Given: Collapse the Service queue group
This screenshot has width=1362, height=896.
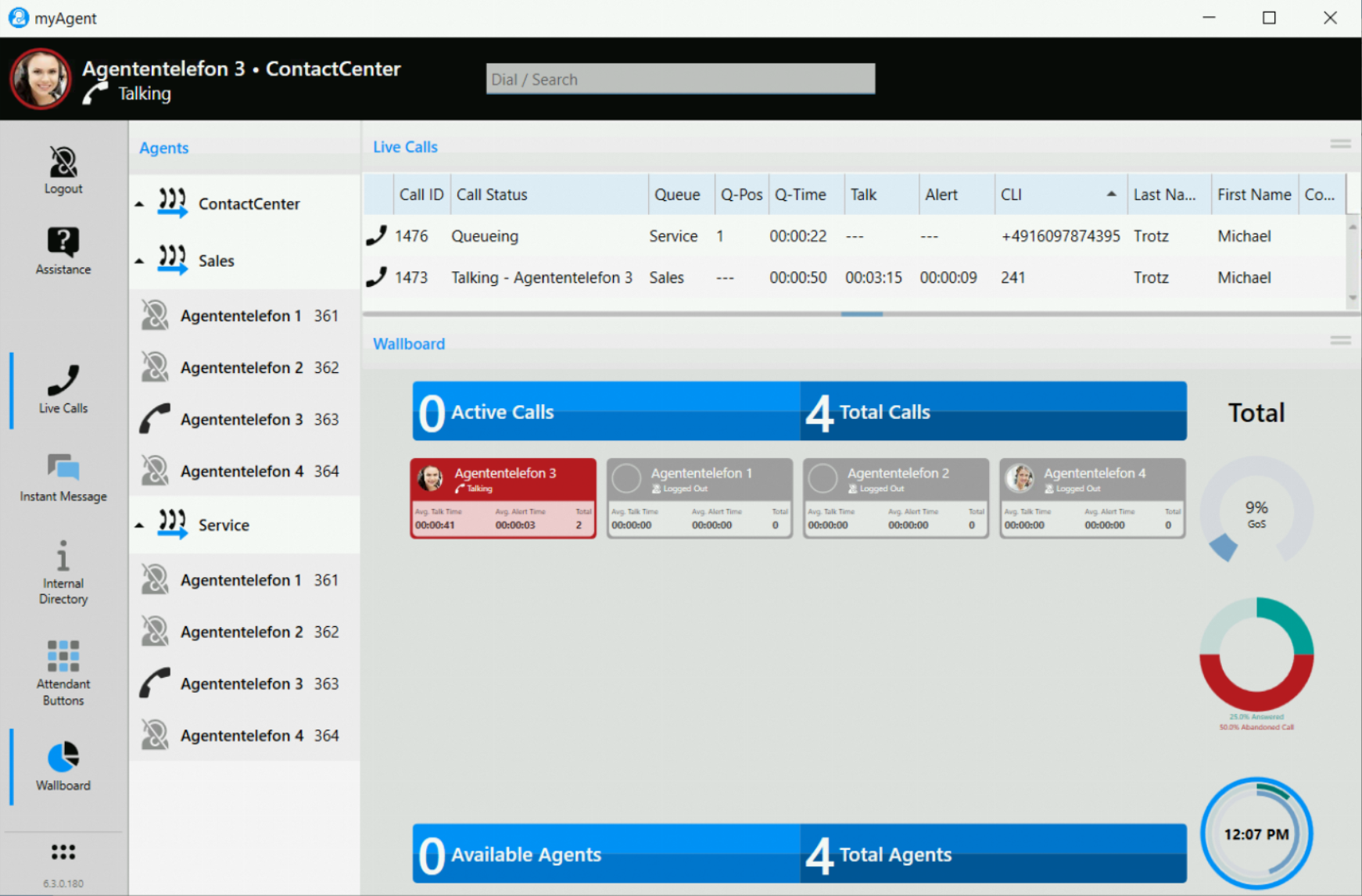Looking at the screenshot, I should (x=139, y=525).
